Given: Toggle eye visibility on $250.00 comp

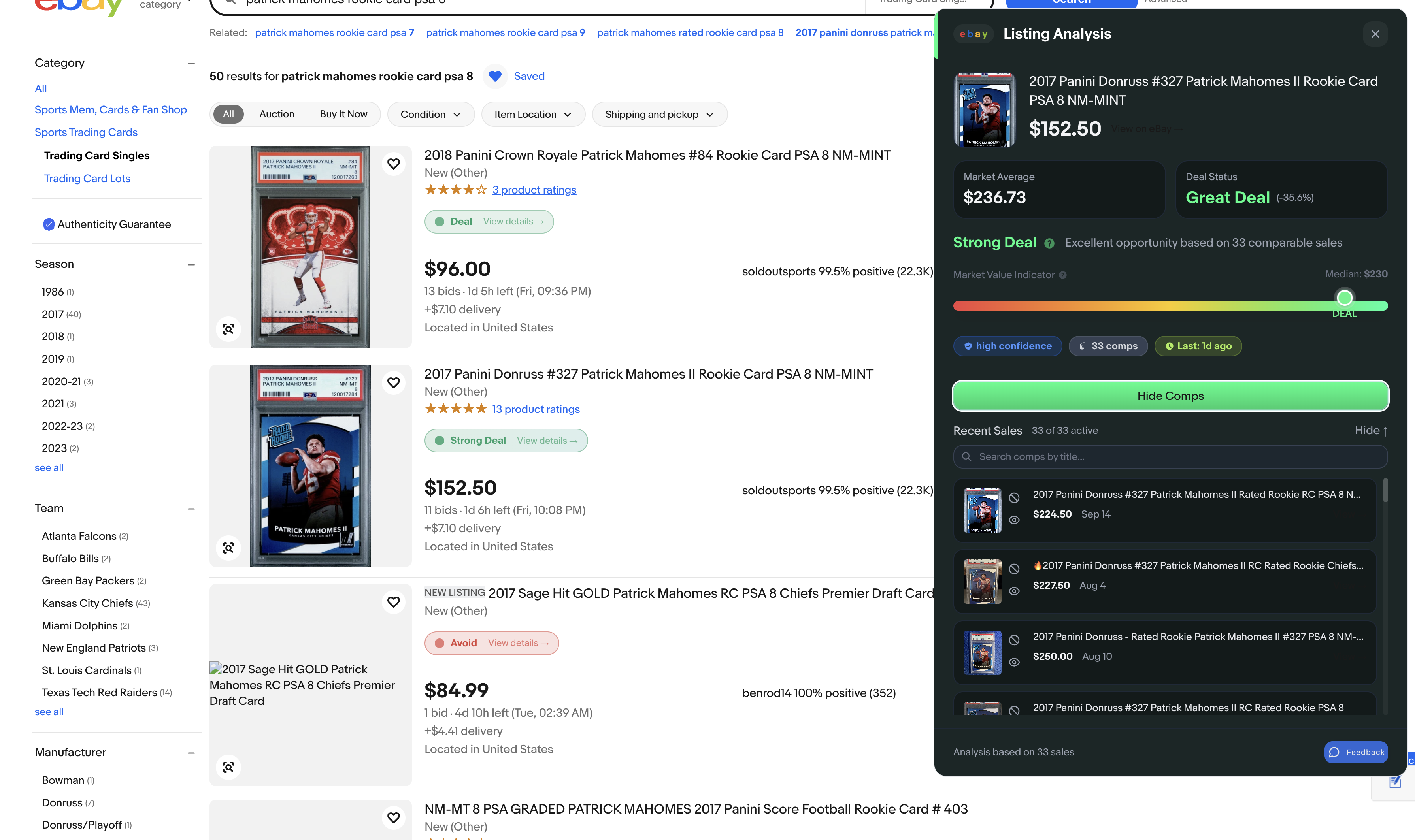Looking at the screenshot, I should pos(1014,662).
